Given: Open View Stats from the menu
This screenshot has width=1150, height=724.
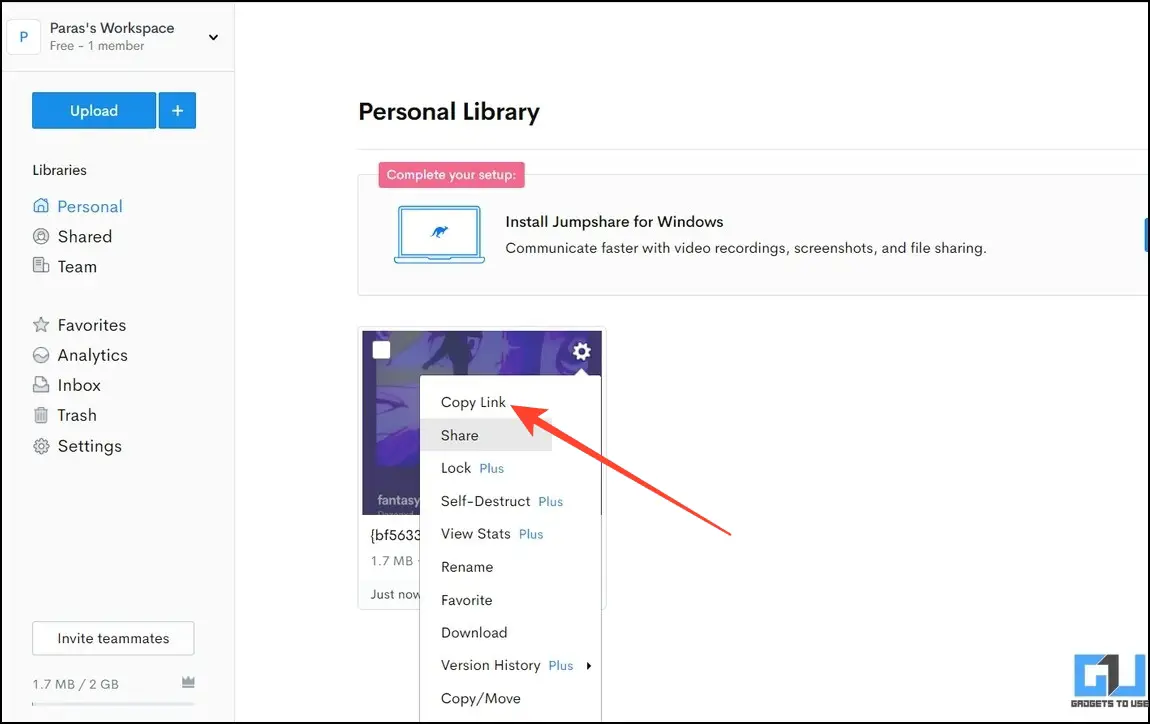Looking at the screenshot, I should pos(475,534).
